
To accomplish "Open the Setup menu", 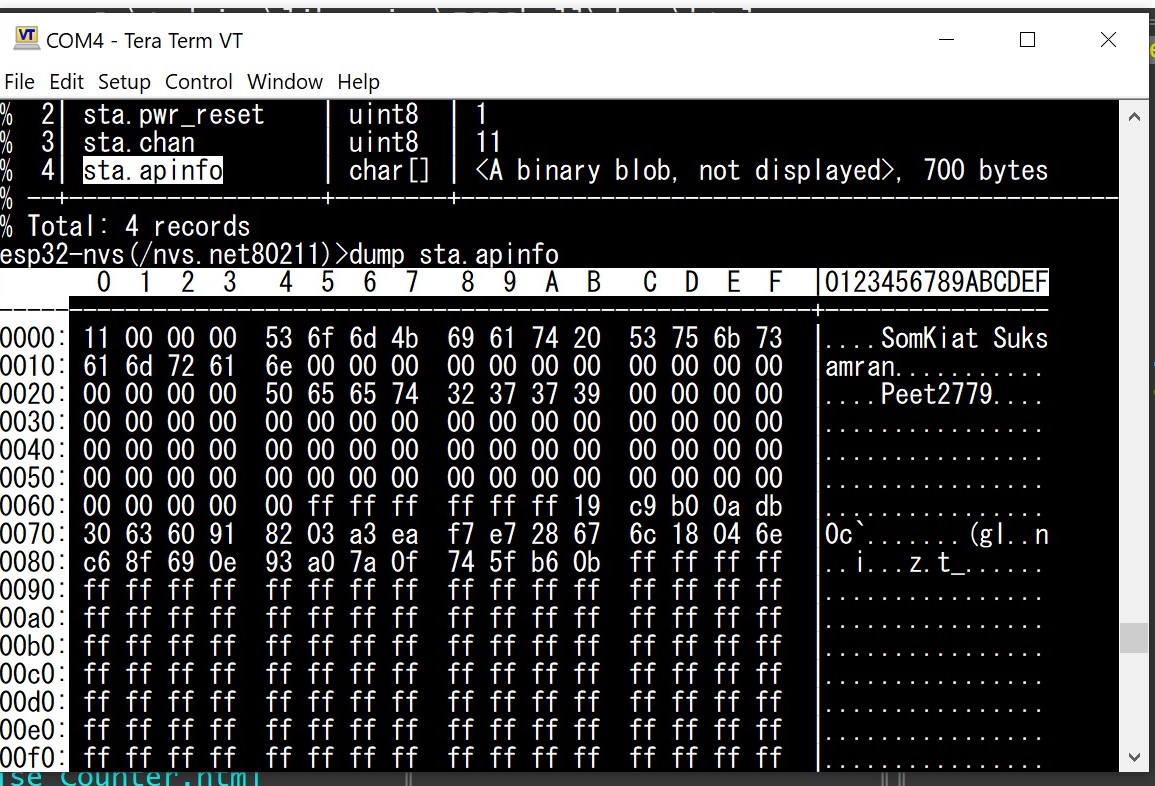I will [124, 82].
